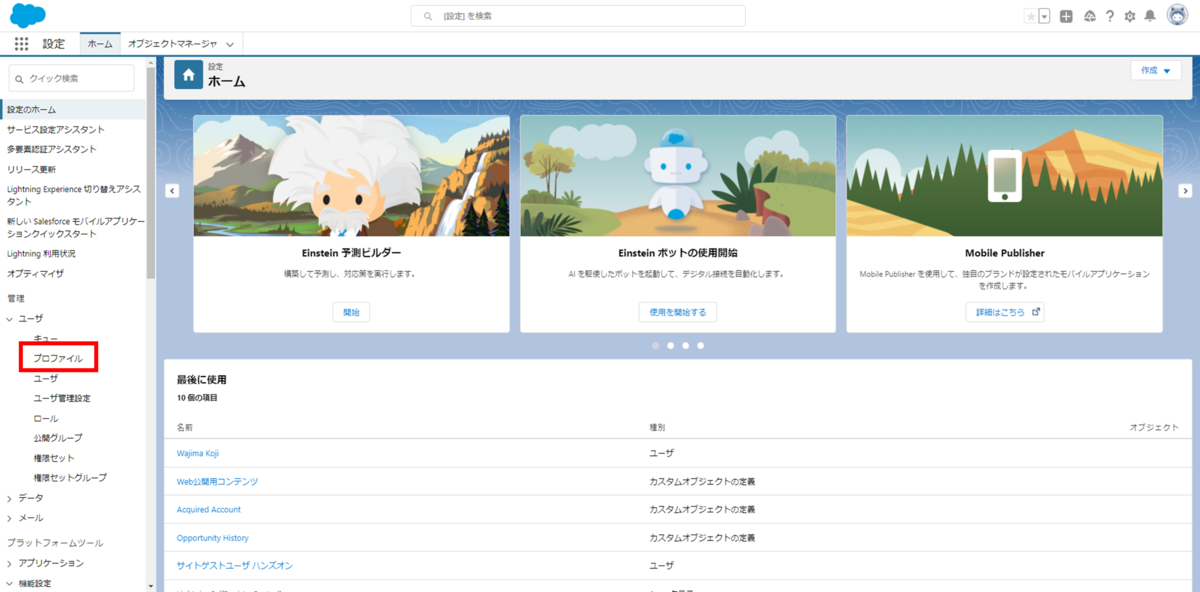The height and width of the screenshot is (592, 1200).
Task: Collapse the ユーザ section chevron
Action: point(10,318)
